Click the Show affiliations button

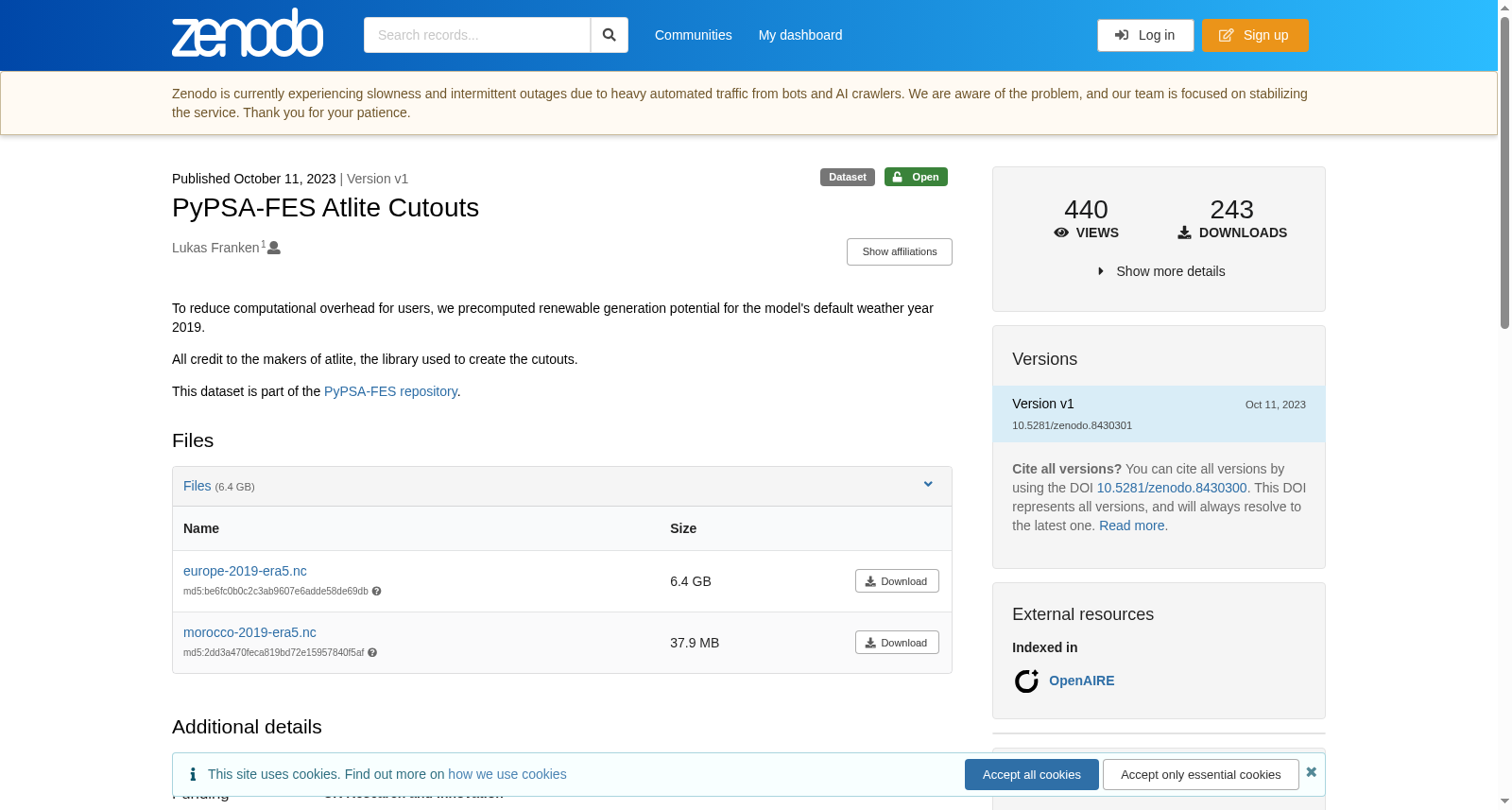(x=900, y=252)
